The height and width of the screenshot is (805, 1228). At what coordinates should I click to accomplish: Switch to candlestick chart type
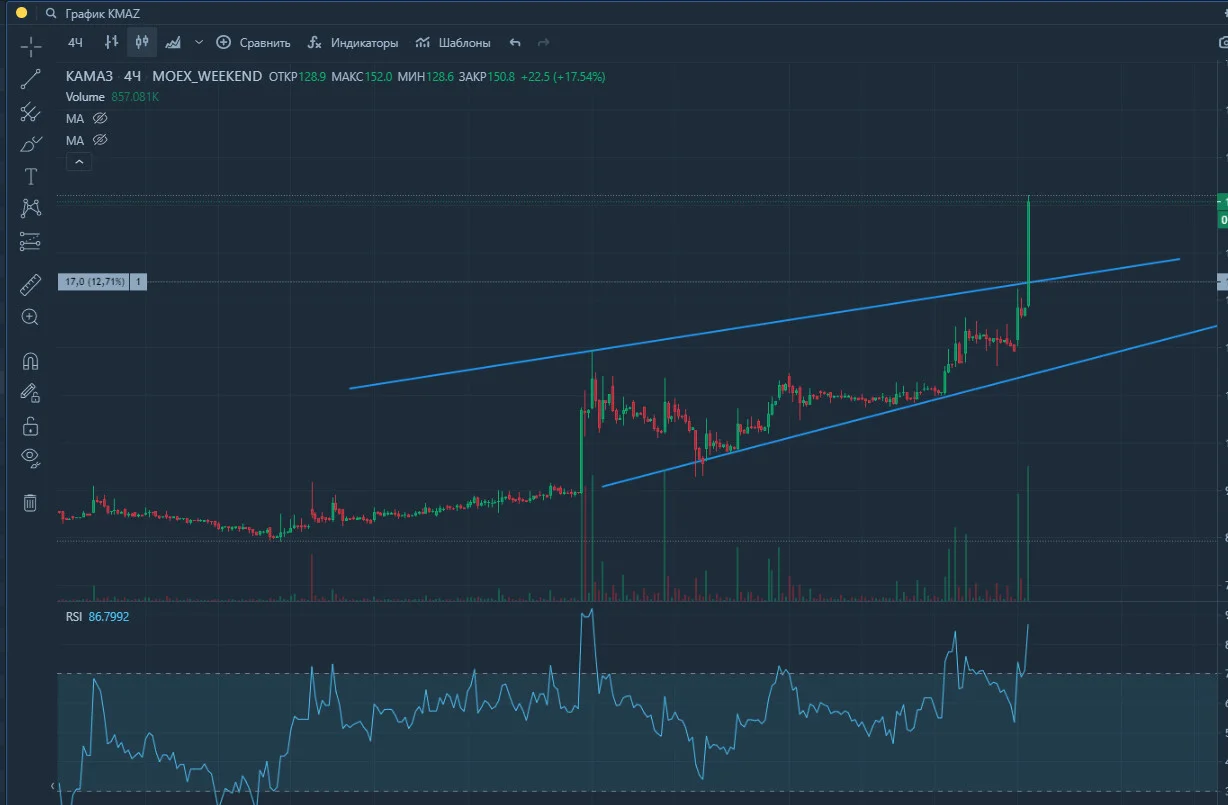point(142,42)
